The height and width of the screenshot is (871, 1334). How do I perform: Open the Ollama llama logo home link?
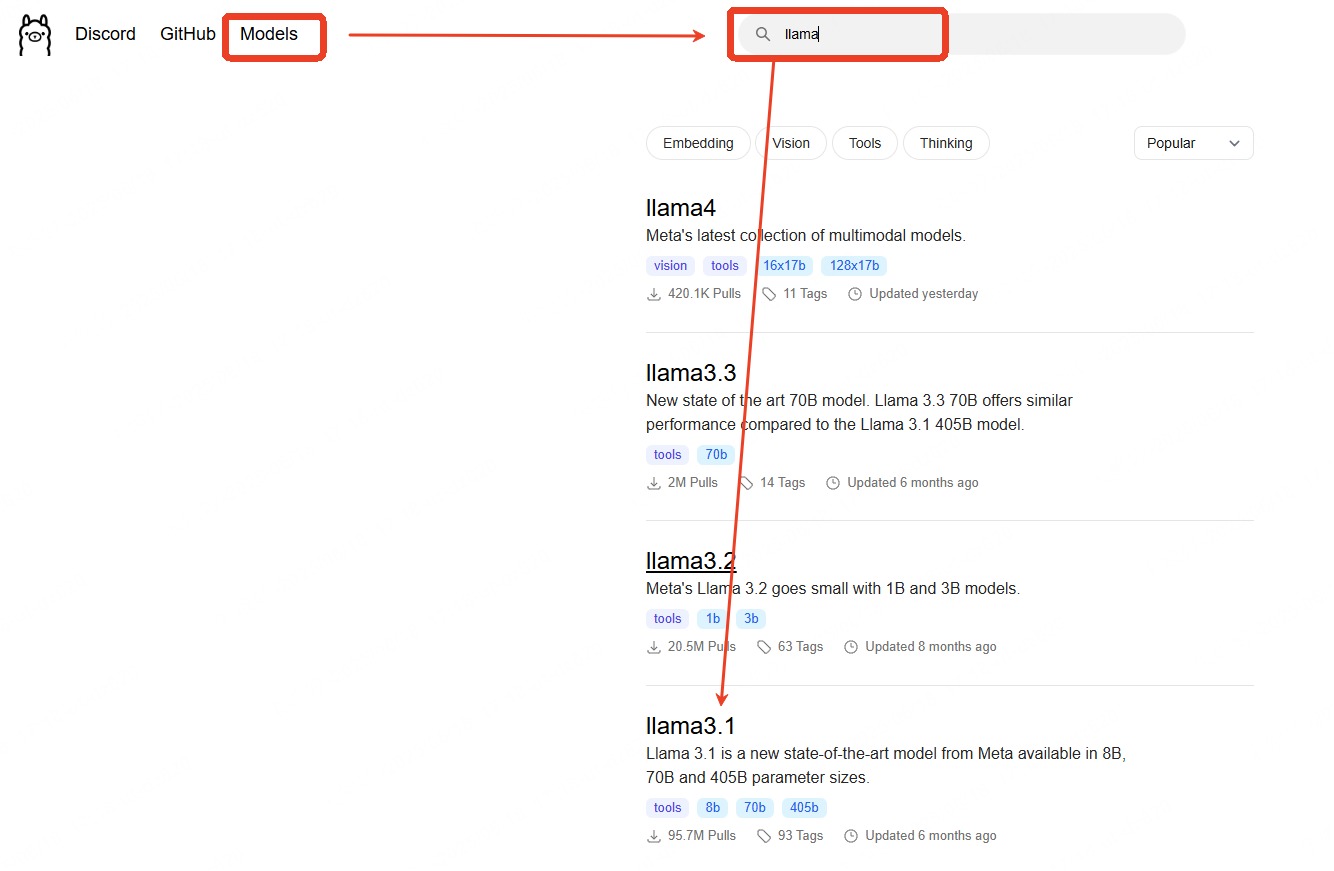[34, 35]
